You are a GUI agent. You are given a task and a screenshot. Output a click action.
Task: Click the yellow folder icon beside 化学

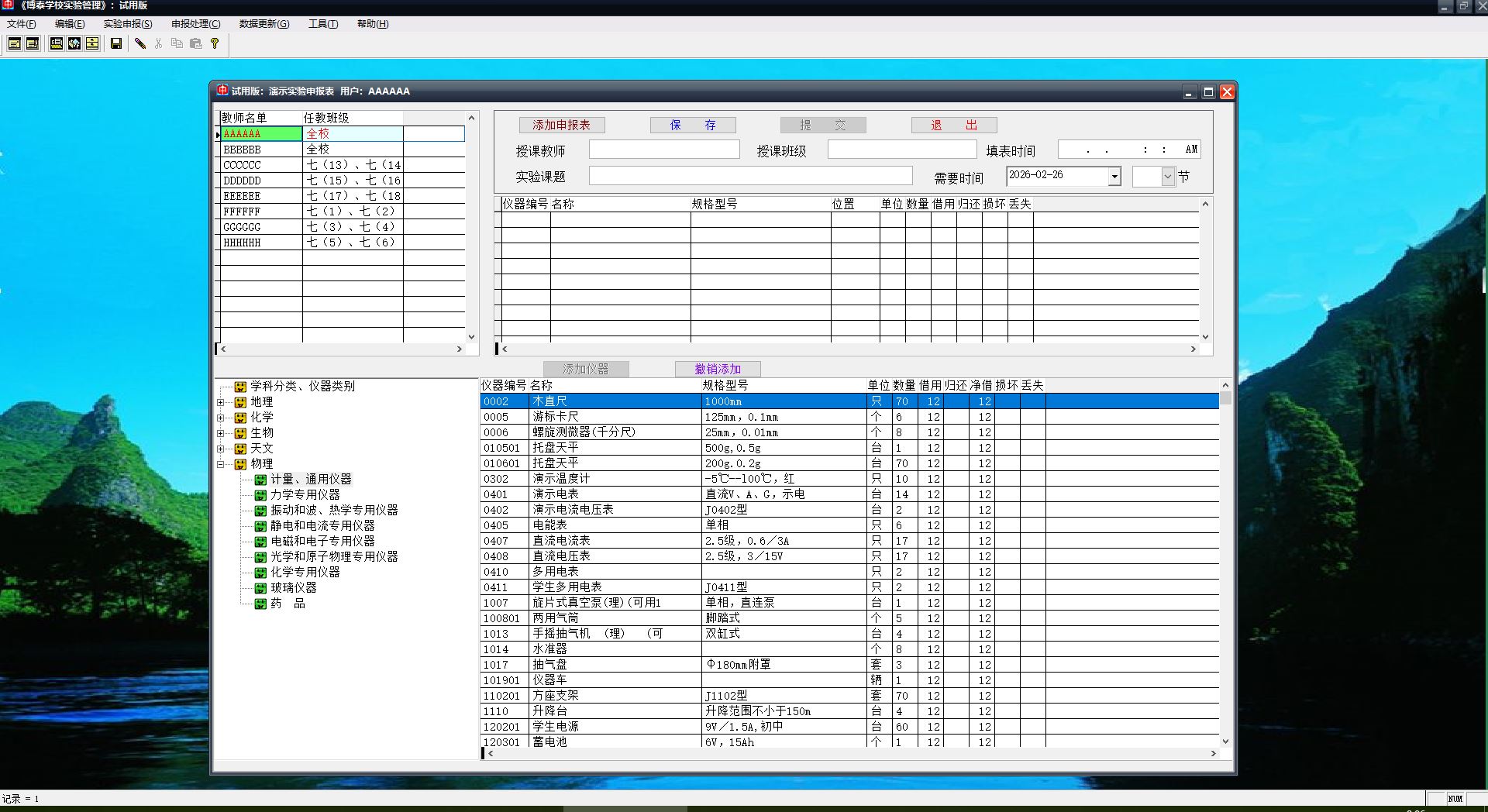pyautogui.click(x=240, y=418)
